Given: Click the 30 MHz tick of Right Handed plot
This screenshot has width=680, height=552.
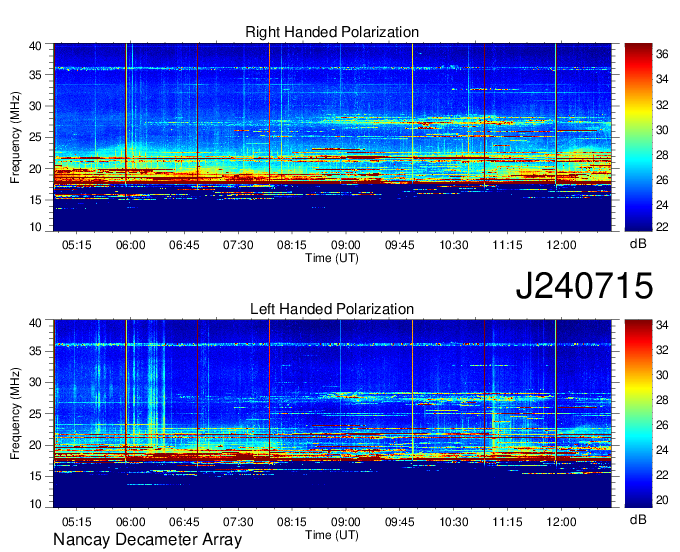Looking at the screenshot, I should (x=35, y=106).
